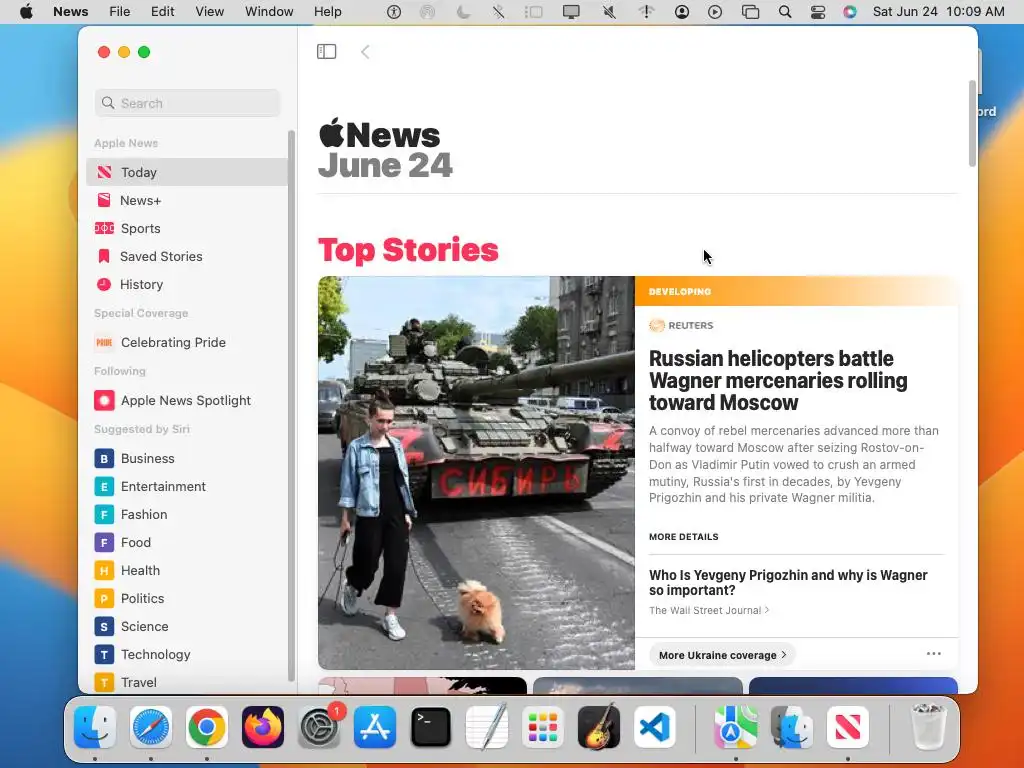The width and height of the screenshot is (1024, 768).
Task: Open the View menu
Action: tap(210, 12)
